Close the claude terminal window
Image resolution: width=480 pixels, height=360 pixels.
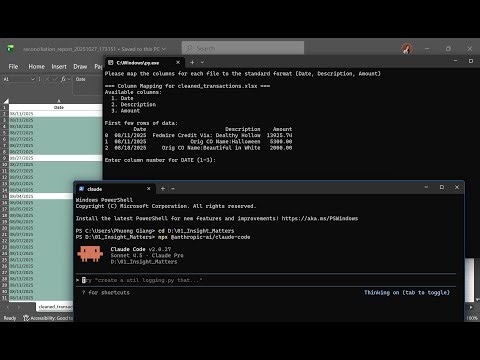[457, 187]
